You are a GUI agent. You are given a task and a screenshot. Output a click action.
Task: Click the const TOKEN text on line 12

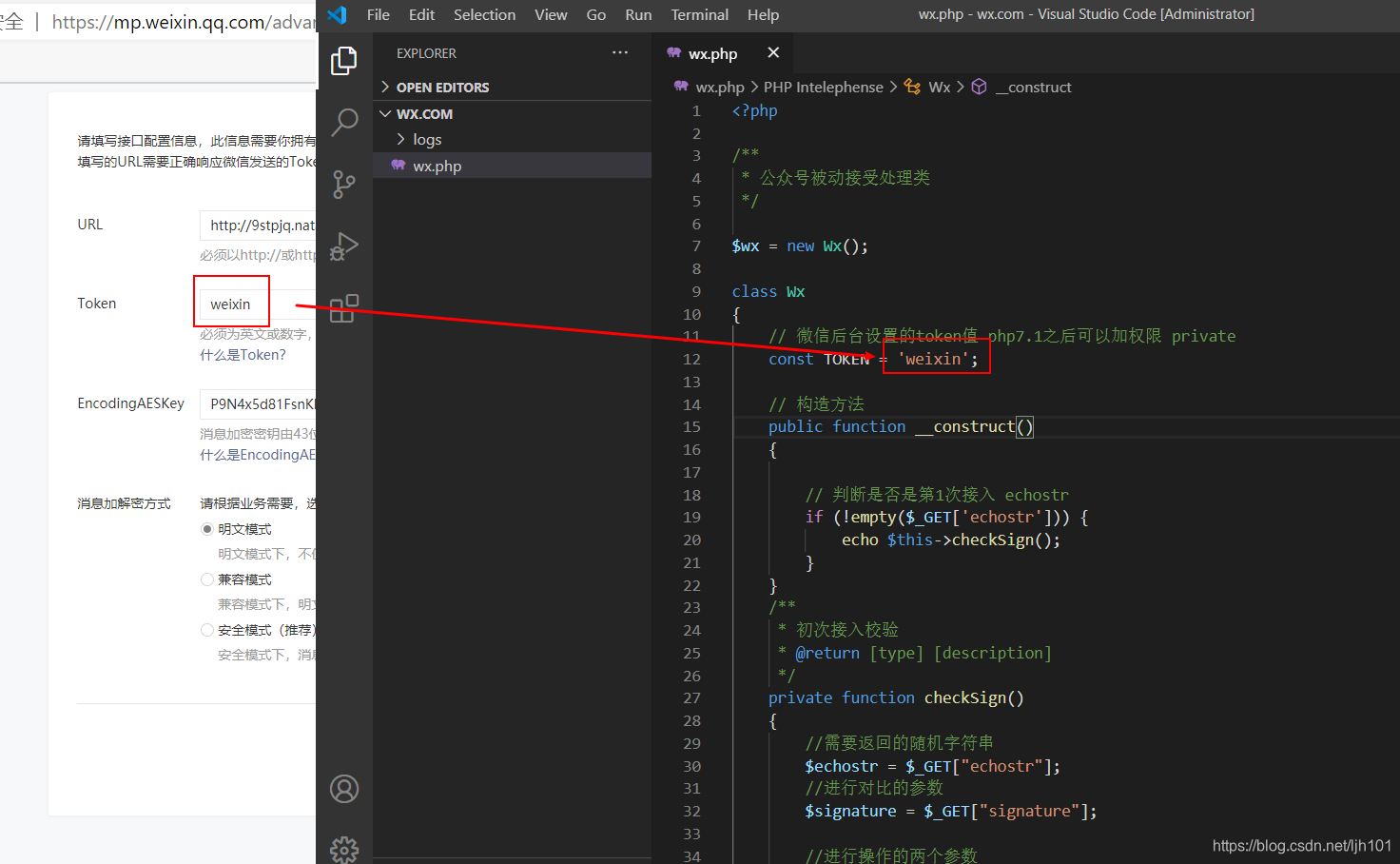point(819,359)
